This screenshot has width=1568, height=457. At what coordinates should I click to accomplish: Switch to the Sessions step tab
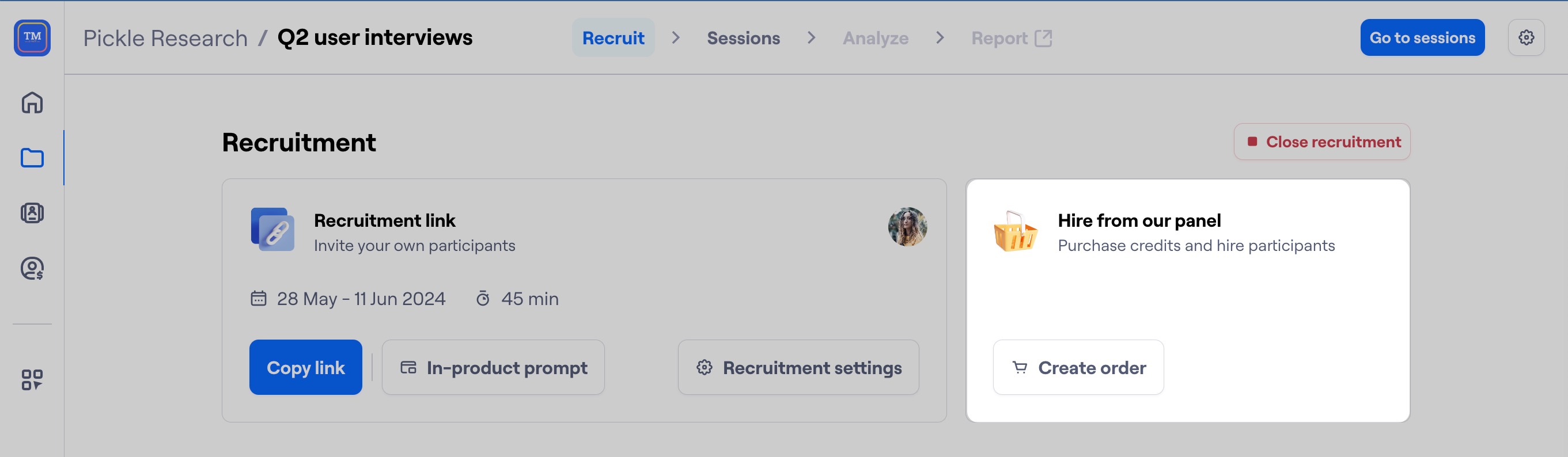[x=743, y=38]
